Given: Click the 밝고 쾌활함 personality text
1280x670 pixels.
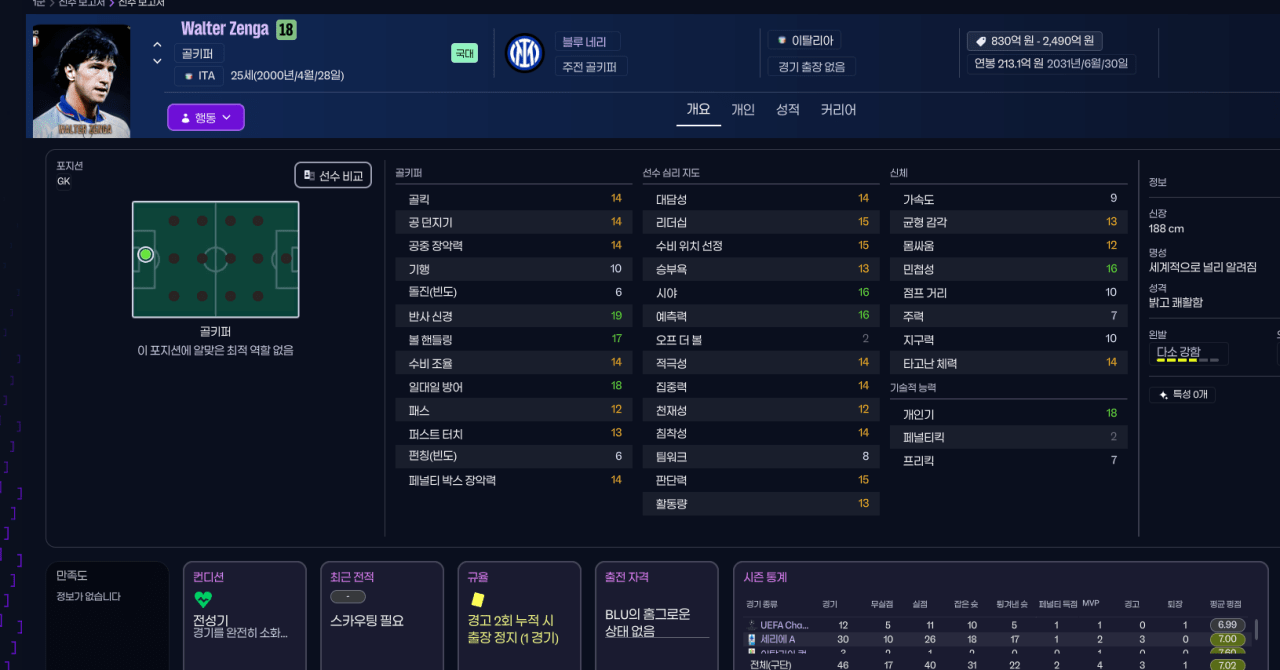Looking at the screenshot, I should point(1176,302).
